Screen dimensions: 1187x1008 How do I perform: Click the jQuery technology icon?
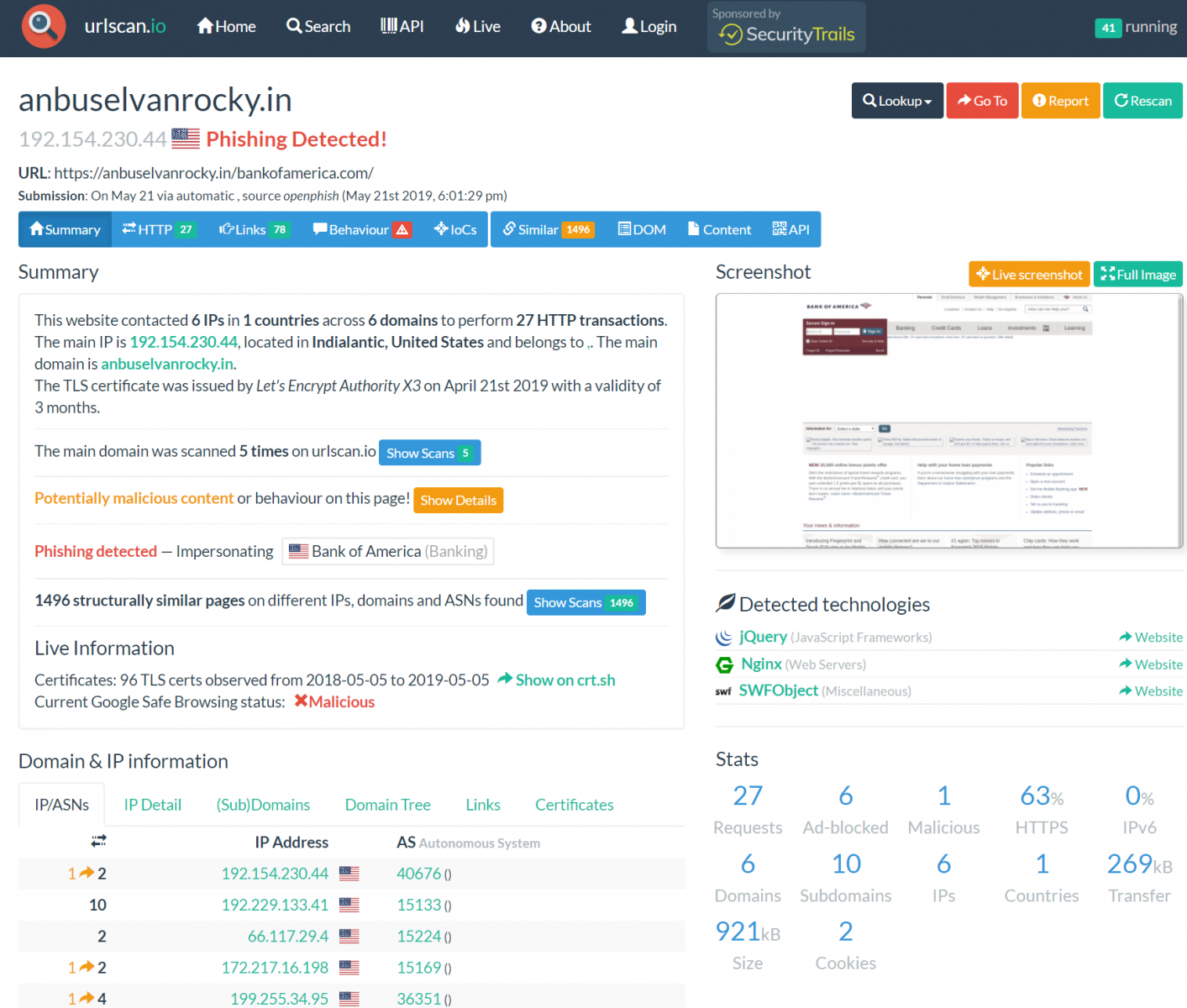pyautogui.click(x=723, y=638)
